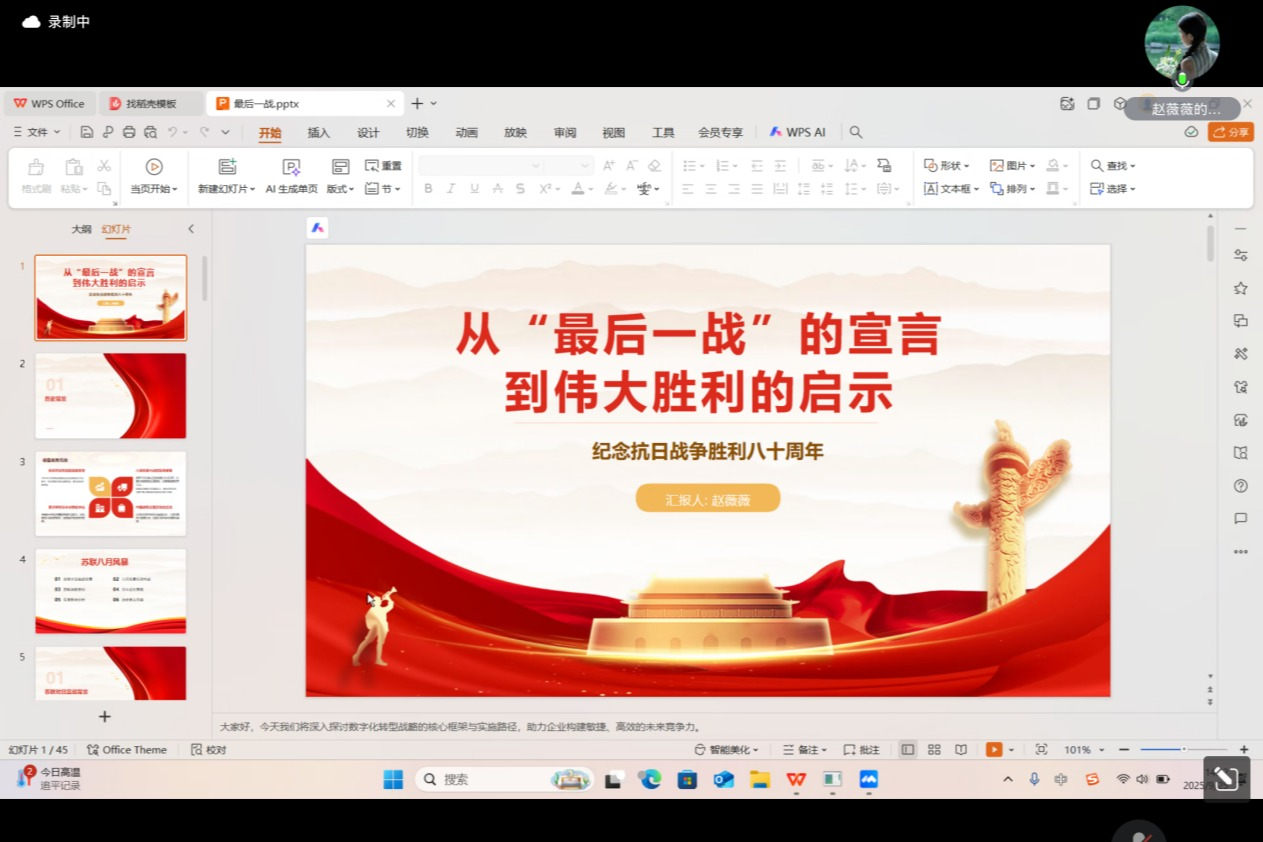Click the save icon in quick access toolbar
This screenshot has width=1263, height=842.
[x=87, y=132]
